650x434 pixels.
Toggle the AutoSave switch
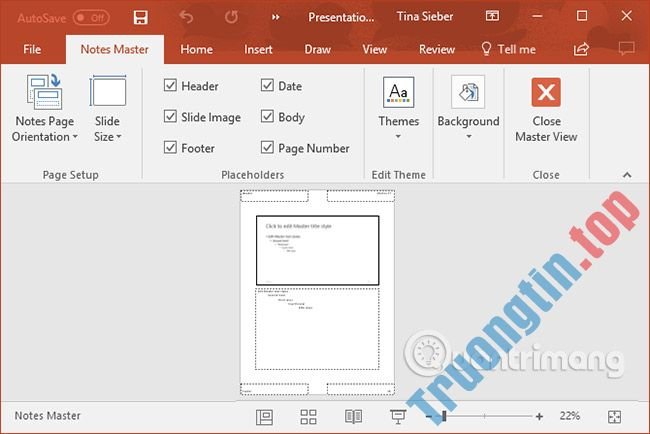(91, 17)
